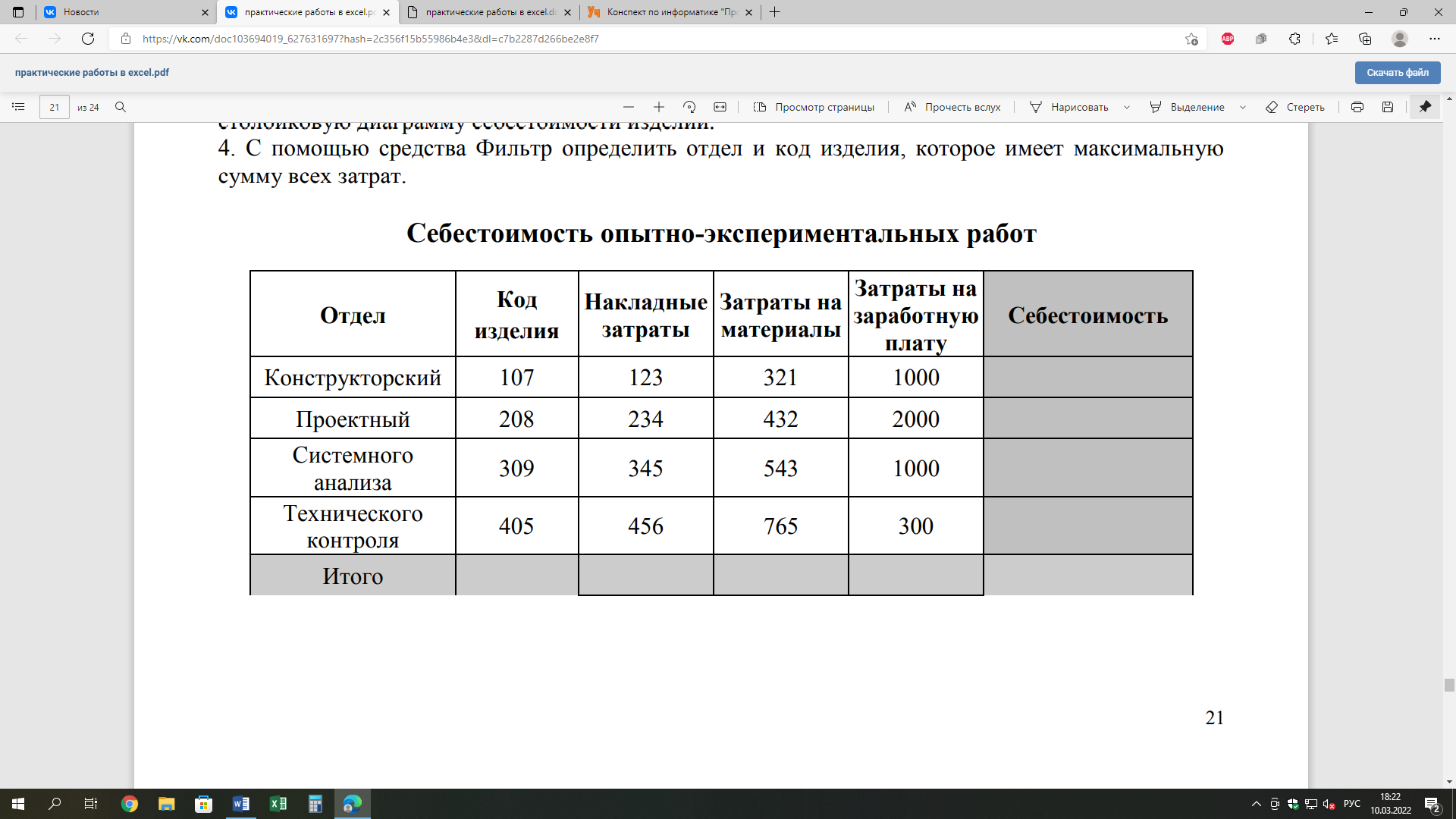Viewport: 1456px width, 819px height.
Task: Go back to previous page
Action: point(21,39)
